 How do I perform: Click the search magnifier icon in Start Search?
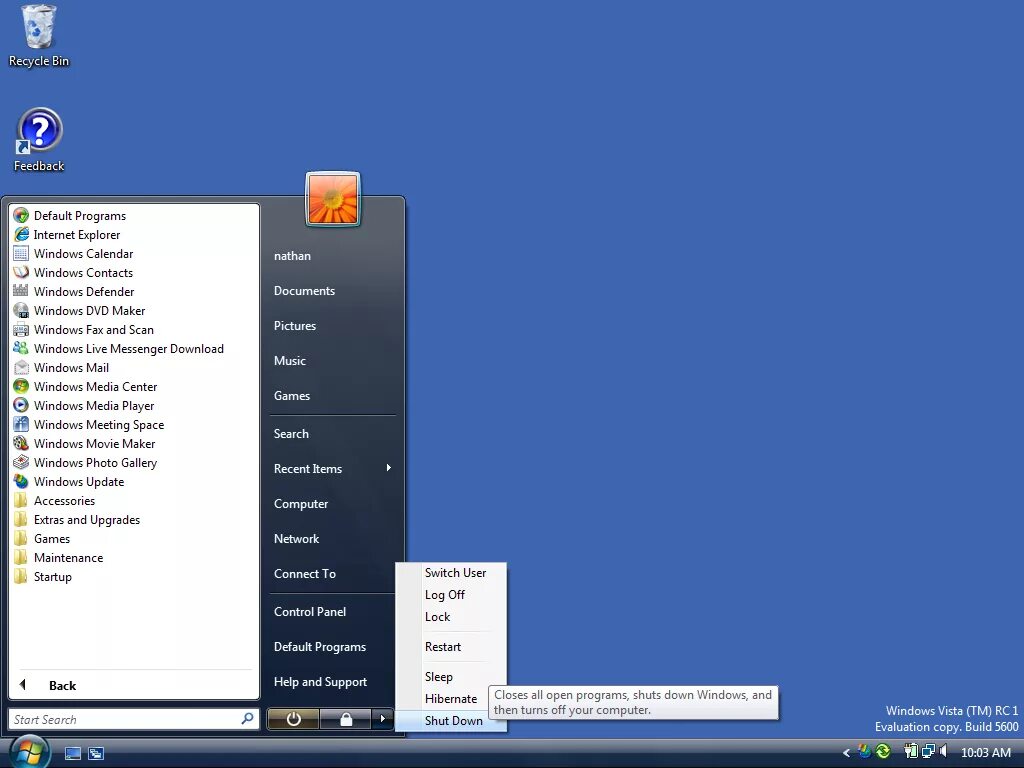247,719
